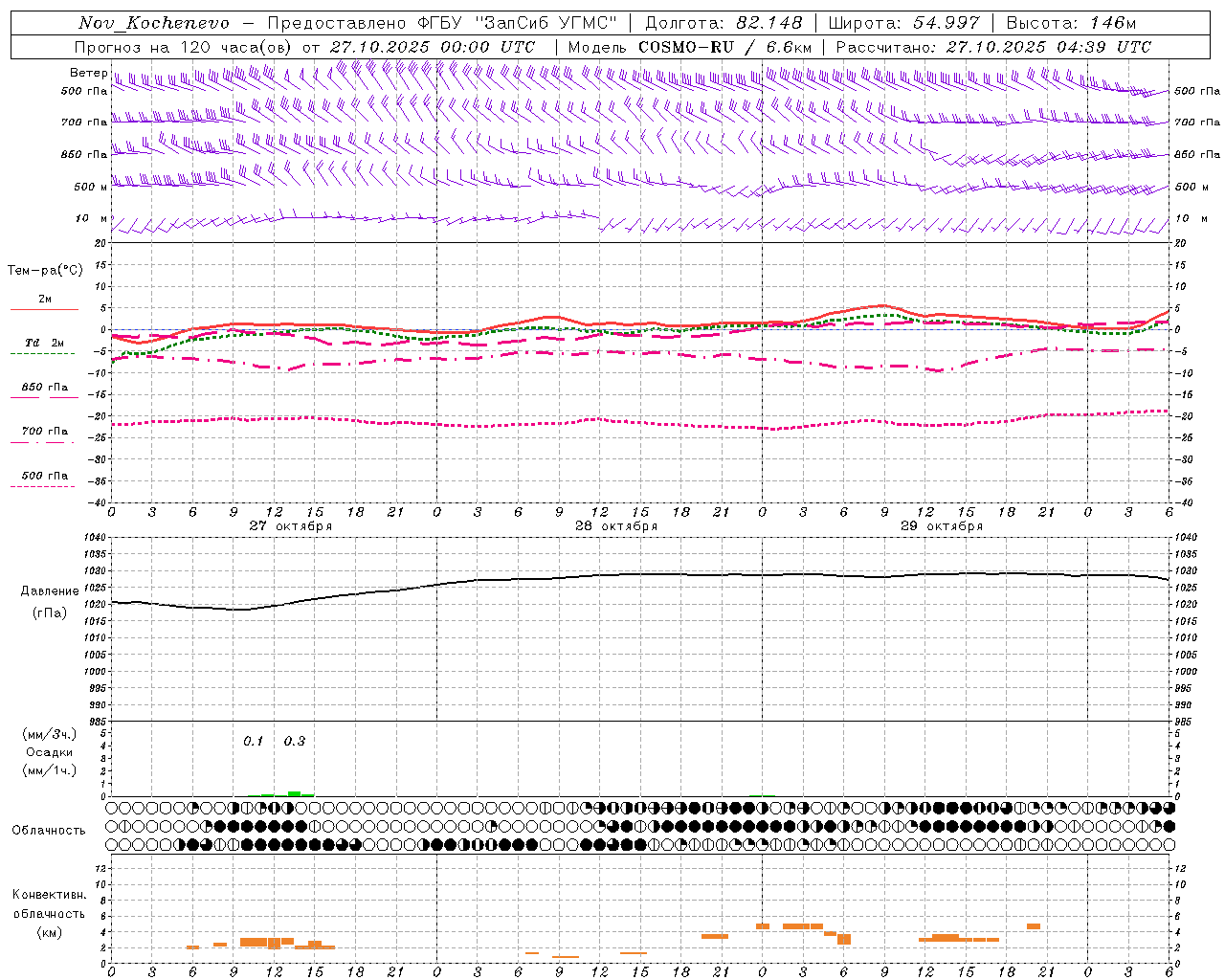Click the '0.1' precipitation amount value
This screenshot has width=1225, height=980.
point(253,742)
